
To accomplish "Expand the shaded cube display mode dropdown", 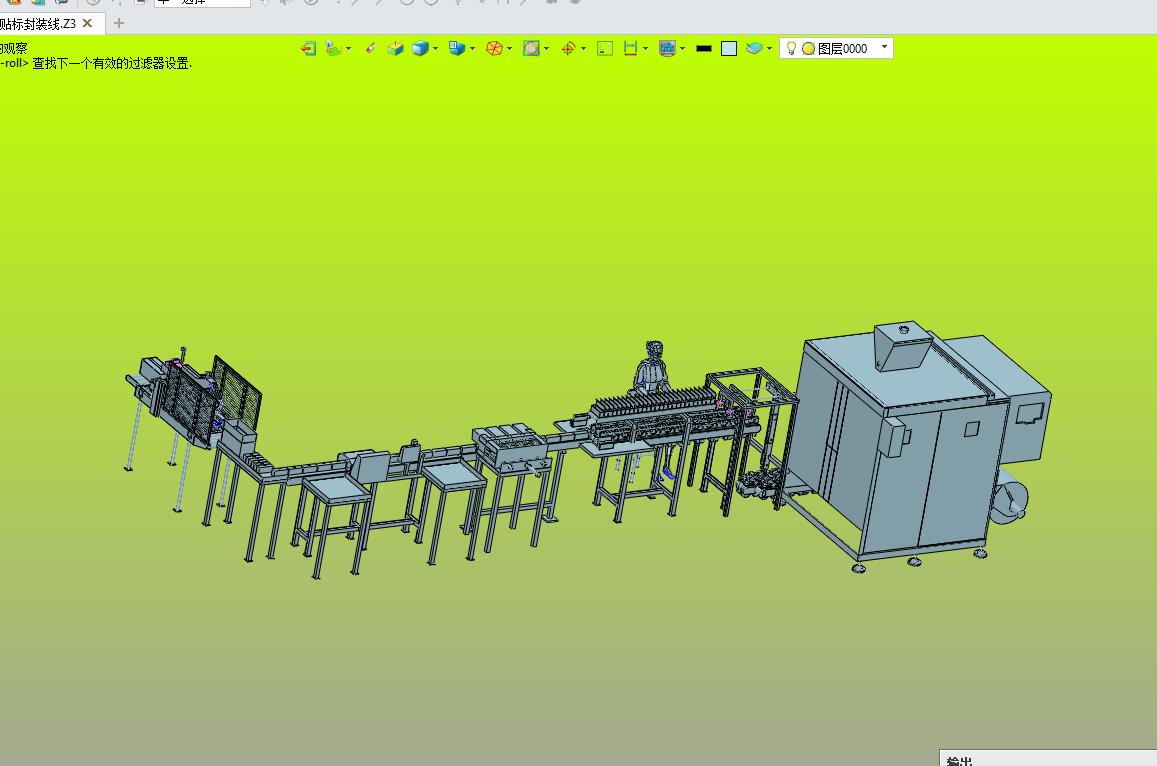I will pos(435,49).
